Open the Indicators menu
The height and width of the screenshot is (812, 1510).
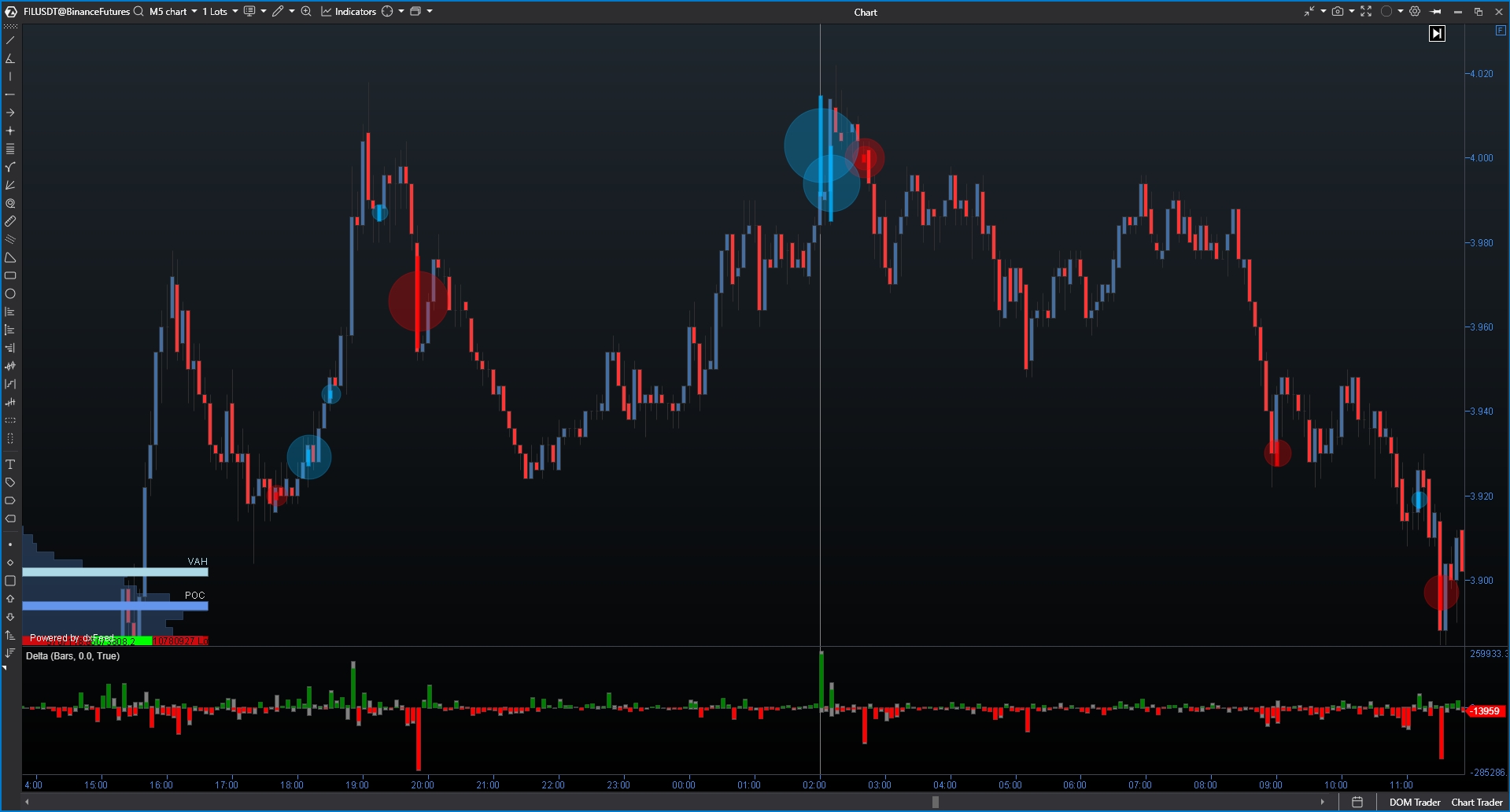click(x=349, y=12)
